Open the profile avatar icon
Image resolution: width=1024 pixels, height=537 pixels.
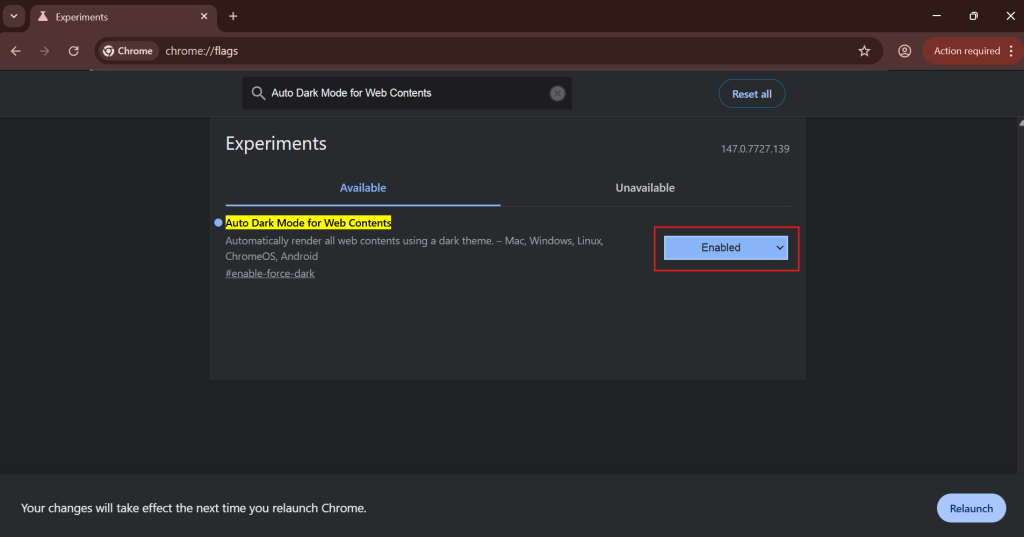904,51
